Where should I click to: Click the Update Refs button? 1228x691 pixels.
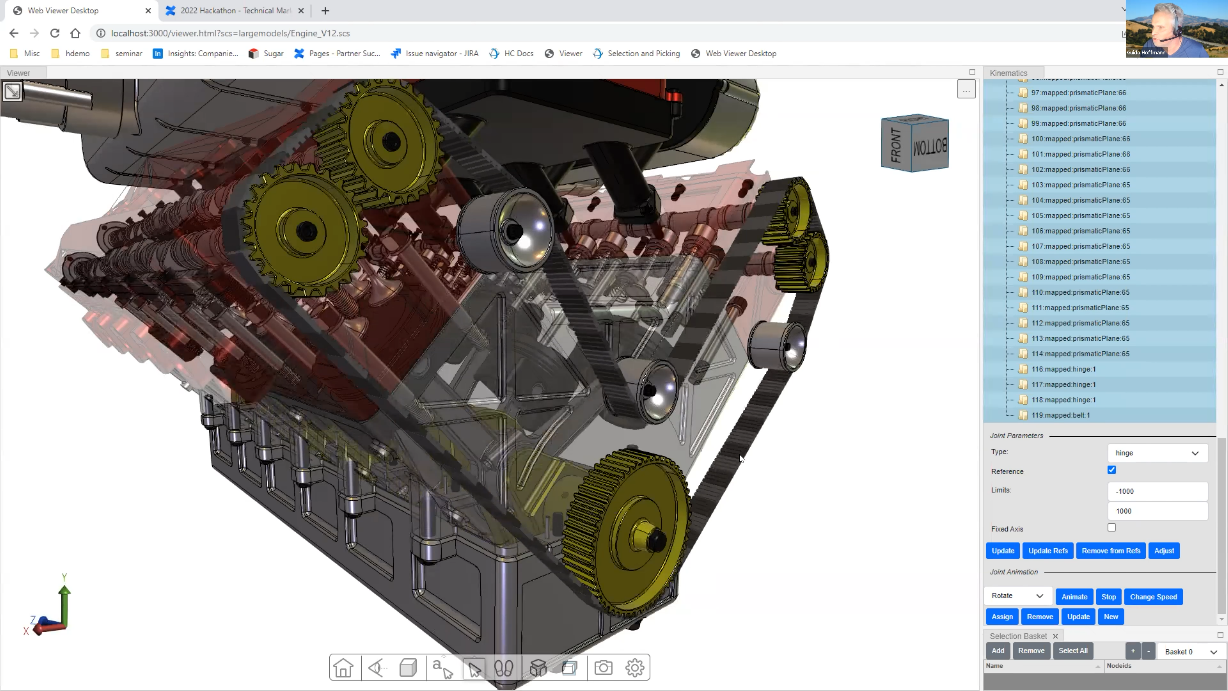pos(1048,551)
